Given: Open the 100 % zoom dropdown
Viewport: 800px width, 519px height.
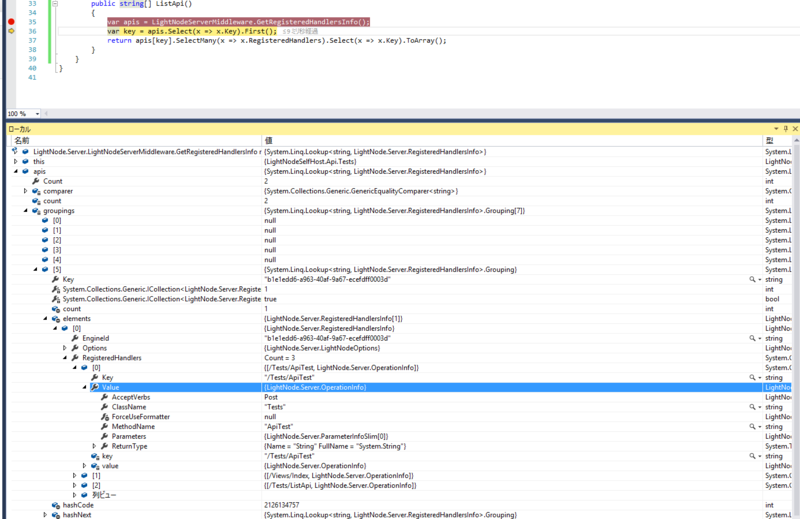Looking at the screenshot, I should 37,114.
